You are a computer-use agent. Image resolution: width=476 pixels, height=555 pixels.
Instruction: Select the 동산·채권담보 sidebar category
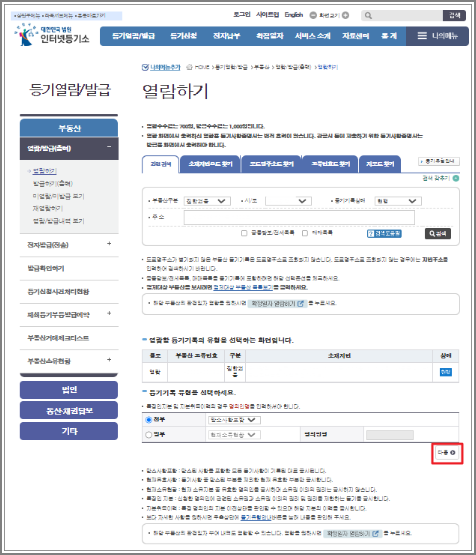pyautogui.click(x=69, y=411)
